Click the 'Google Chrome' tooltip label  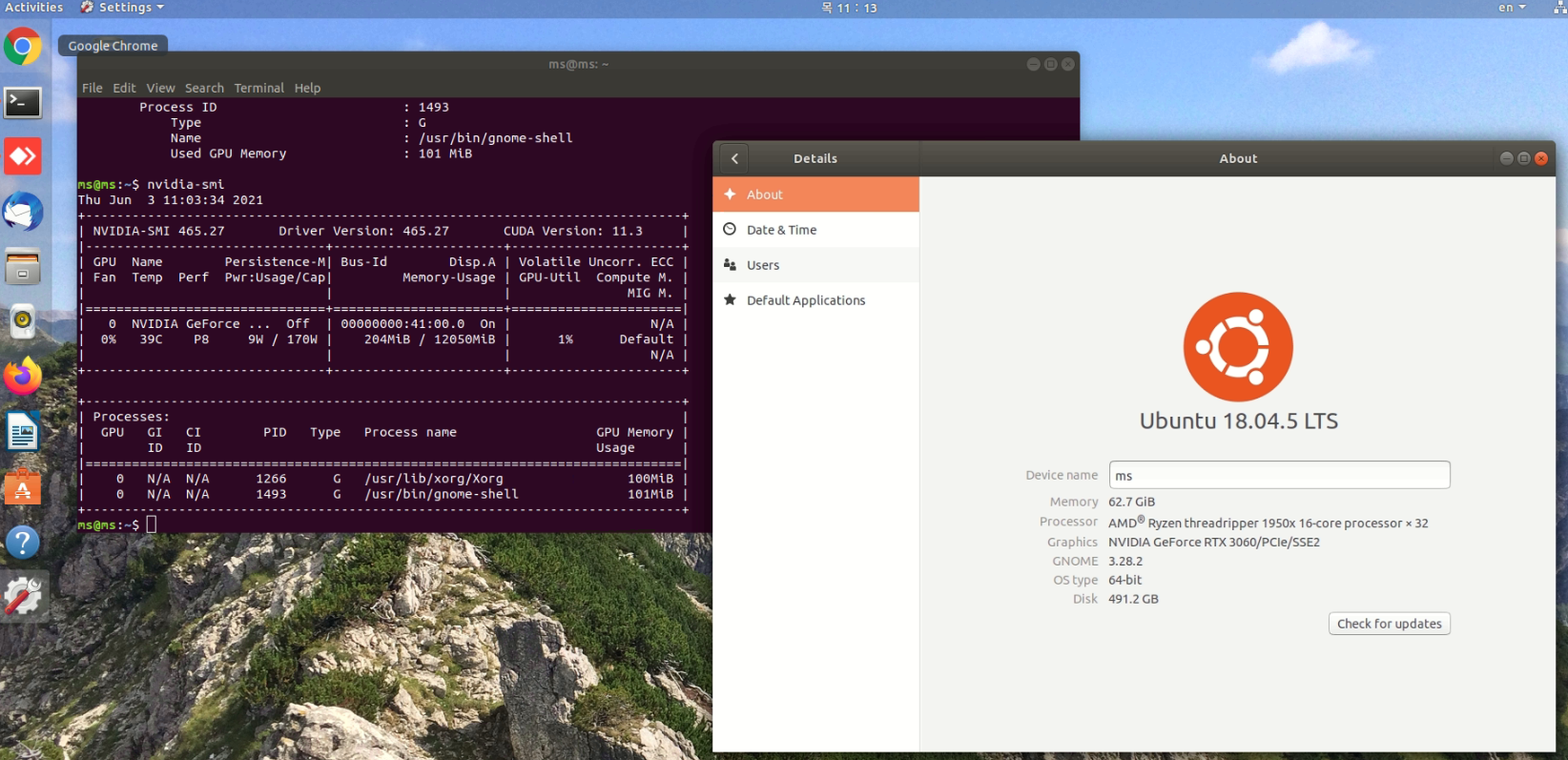(x=113, y=45)
